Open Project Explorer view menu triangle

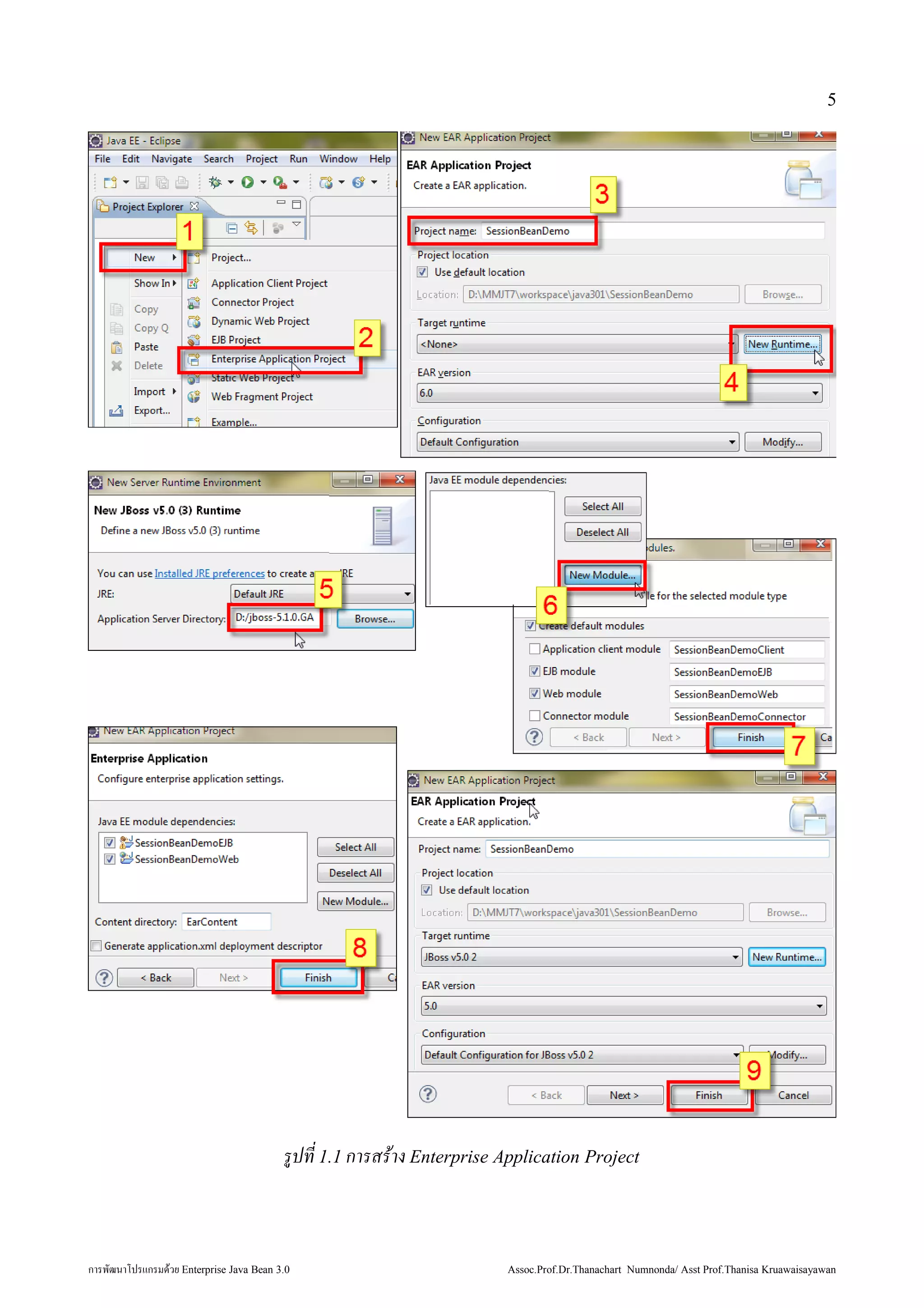pyautogui.click(x=296, y=224)
